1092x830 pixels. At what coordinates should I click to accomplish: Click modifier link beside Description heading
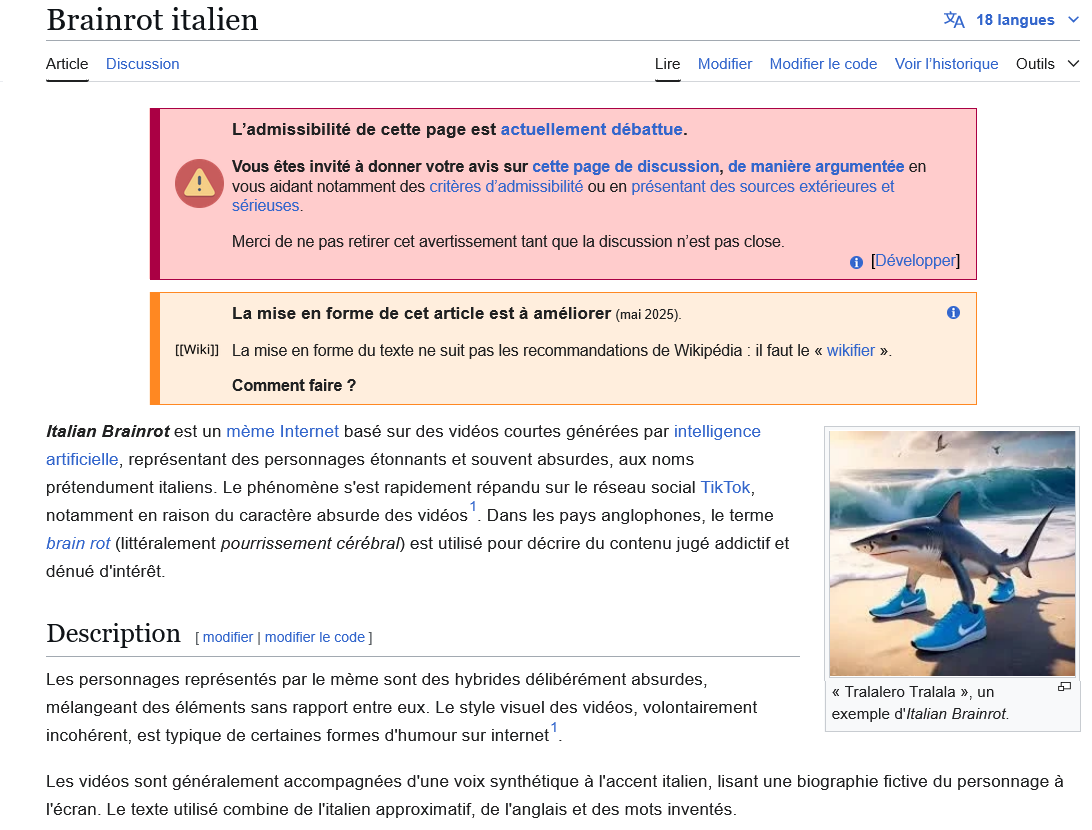point(228,637)
